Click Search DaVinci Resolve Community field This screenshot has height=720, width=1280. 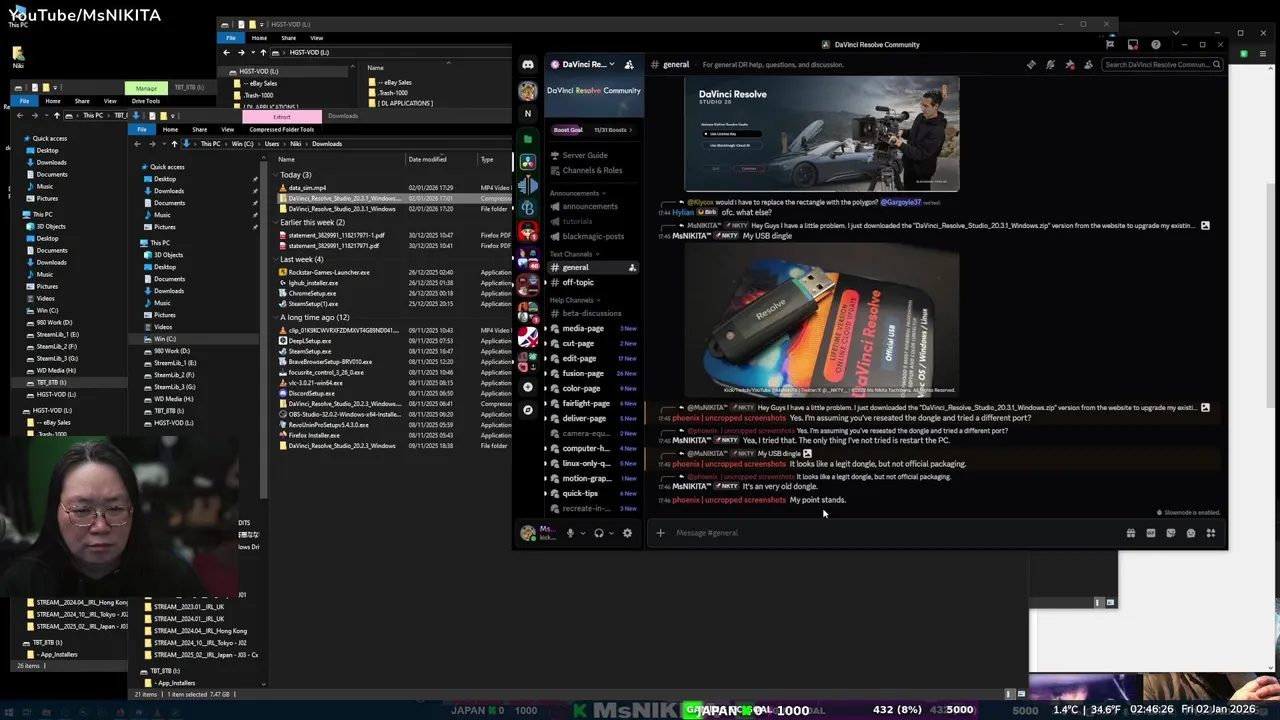tap(1162, 65)
